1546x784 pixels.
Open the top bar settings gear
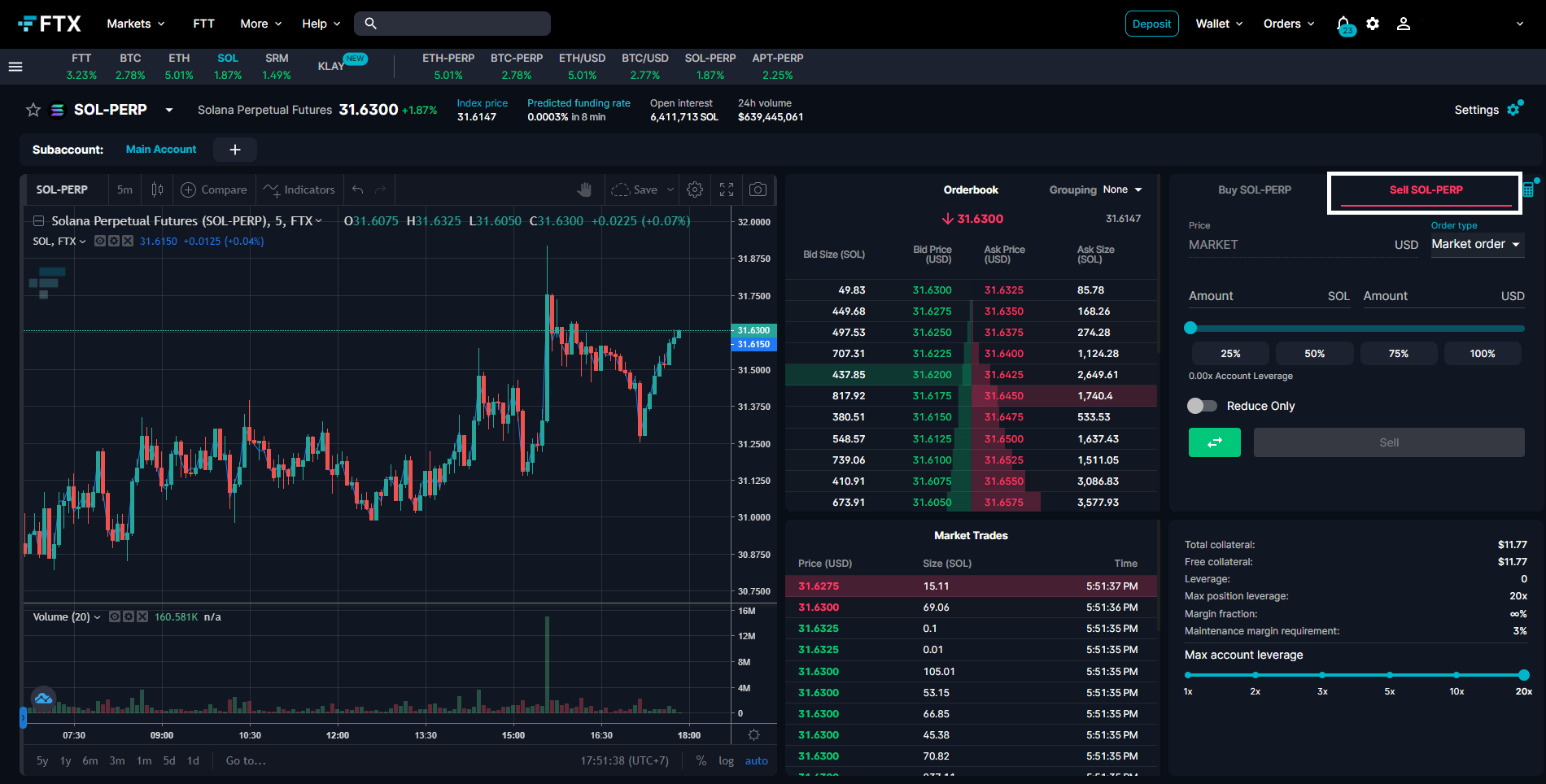[x=1373, y=24]
